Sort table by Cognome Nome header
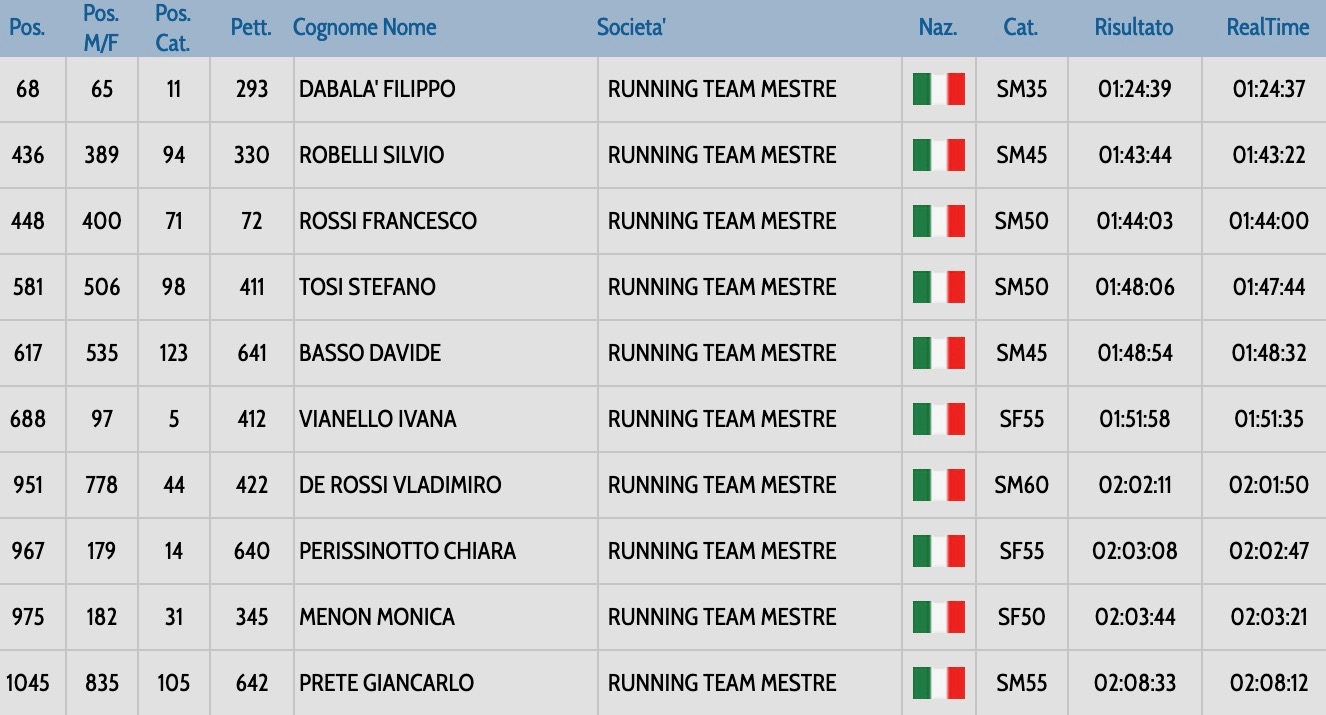1326x715 pixels. [364, 28]
